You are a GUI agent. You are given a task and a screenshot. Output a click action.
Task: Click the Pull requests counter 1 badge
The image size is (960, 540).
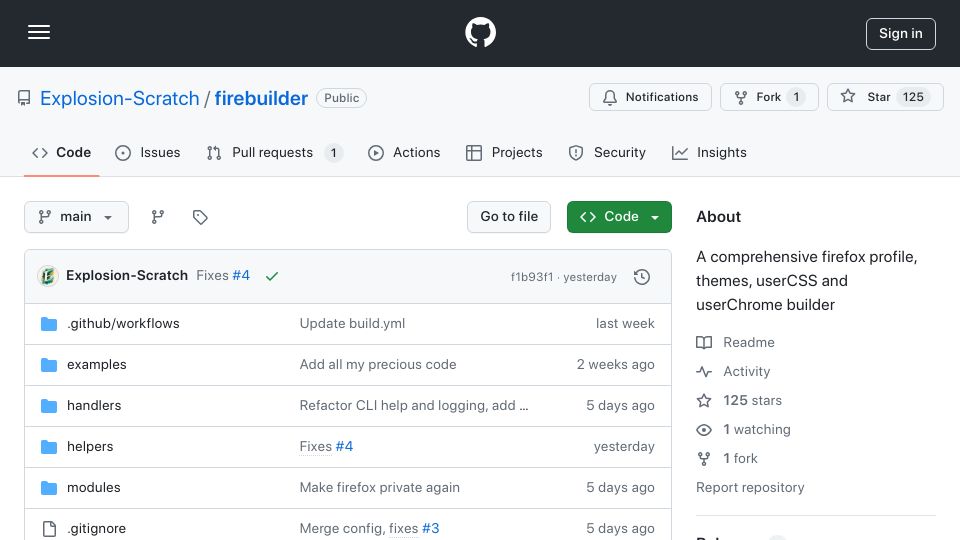[333, 152]
